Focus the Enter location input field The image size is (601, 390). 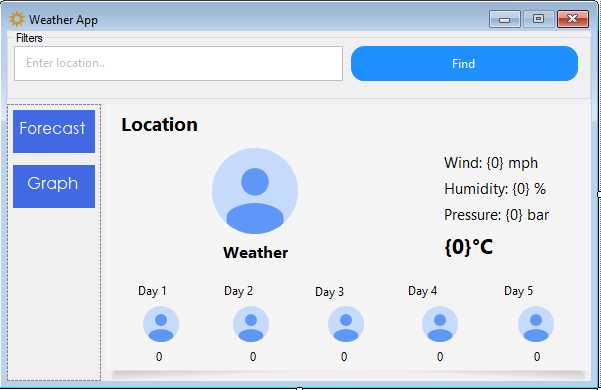coord(178,64)
